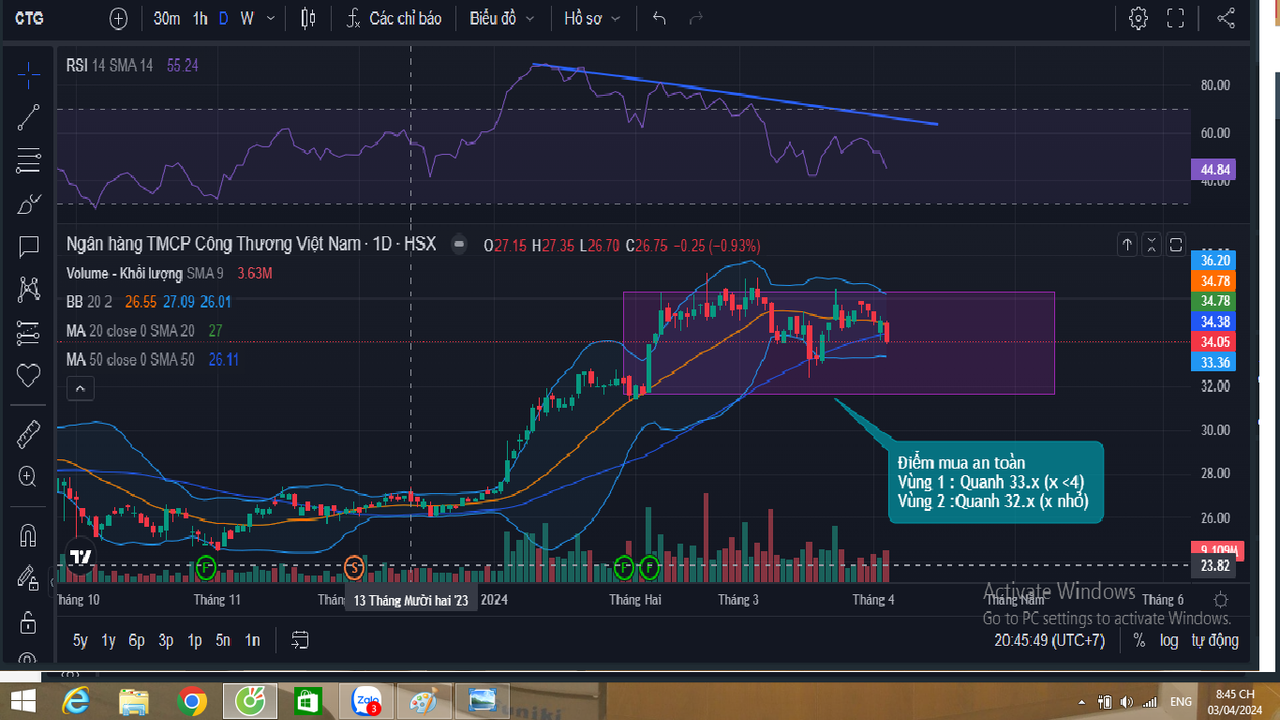Image resolution: width=1280 pixels, height=720 pixels.
Task: Open the timeframe dropdown chevron
Action: pos(272,18)
